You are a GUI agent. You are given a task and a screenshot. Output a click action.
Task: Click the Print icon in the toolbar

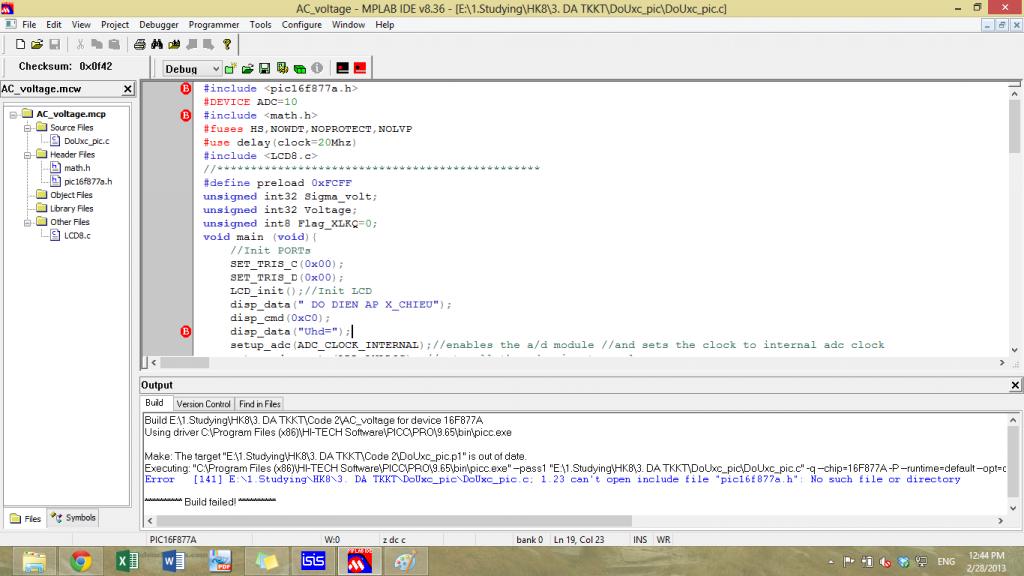(141, 45)
